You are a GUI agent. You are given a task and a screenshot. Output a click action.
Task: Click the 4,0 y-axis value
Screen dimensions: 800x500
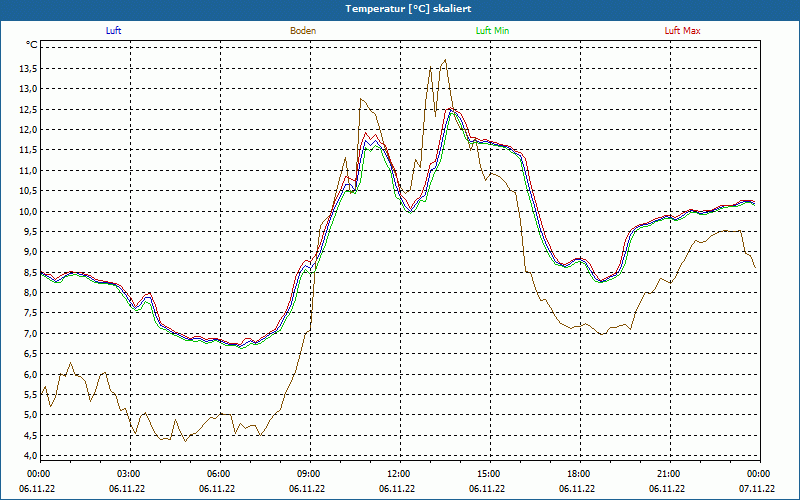click(x=31, y=456)
